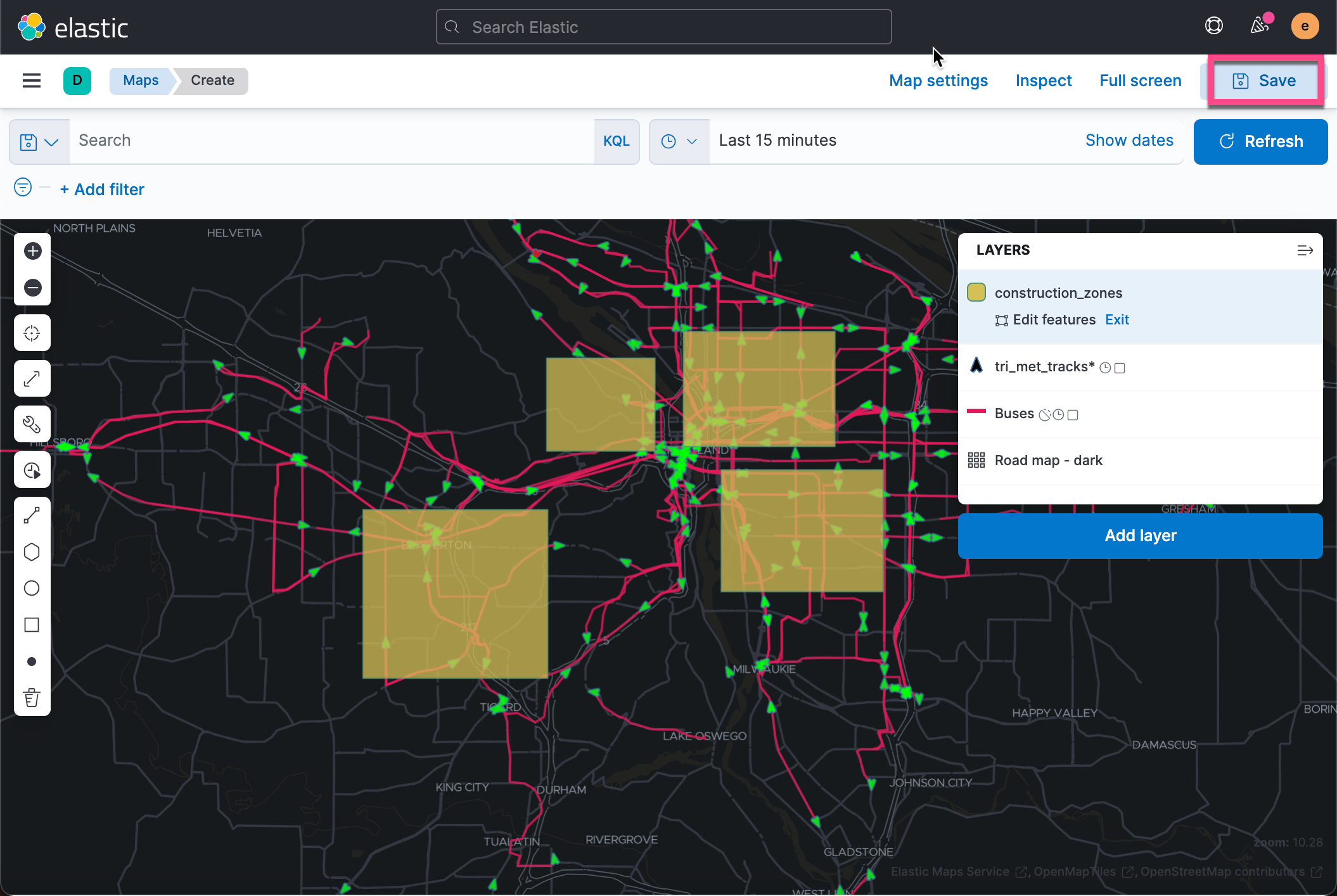The image size is (1337, 896).
Task: Click the Maps breadcrumb
Action: tap(140, 80)
